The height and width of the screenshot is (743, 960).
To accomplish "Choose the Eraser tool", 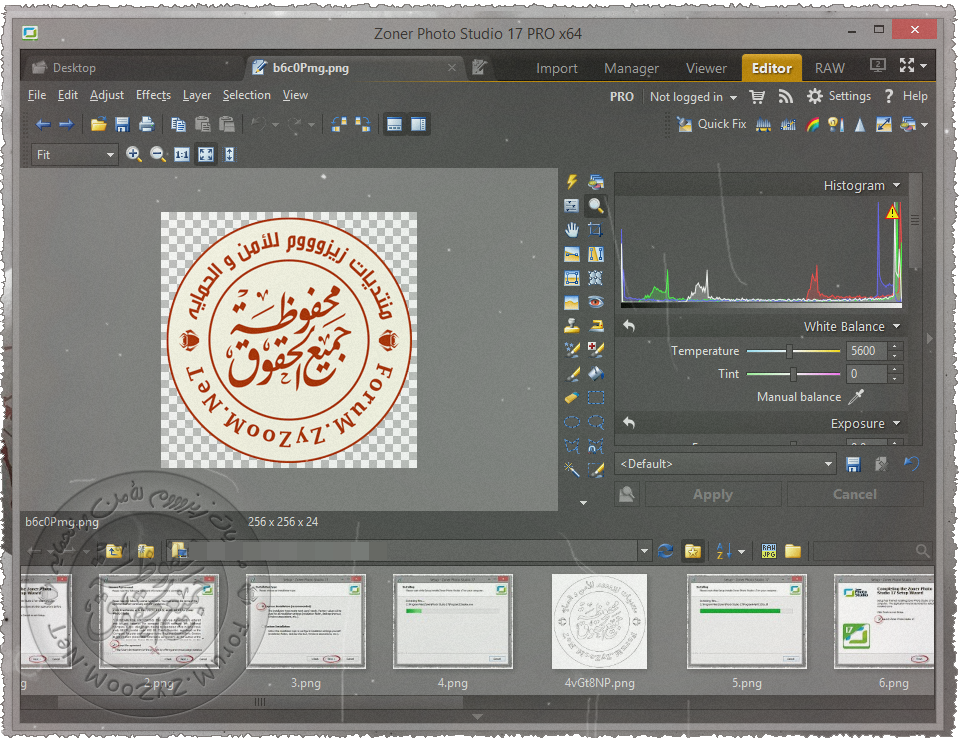I will pyautogui.click(x=572, y=398).
